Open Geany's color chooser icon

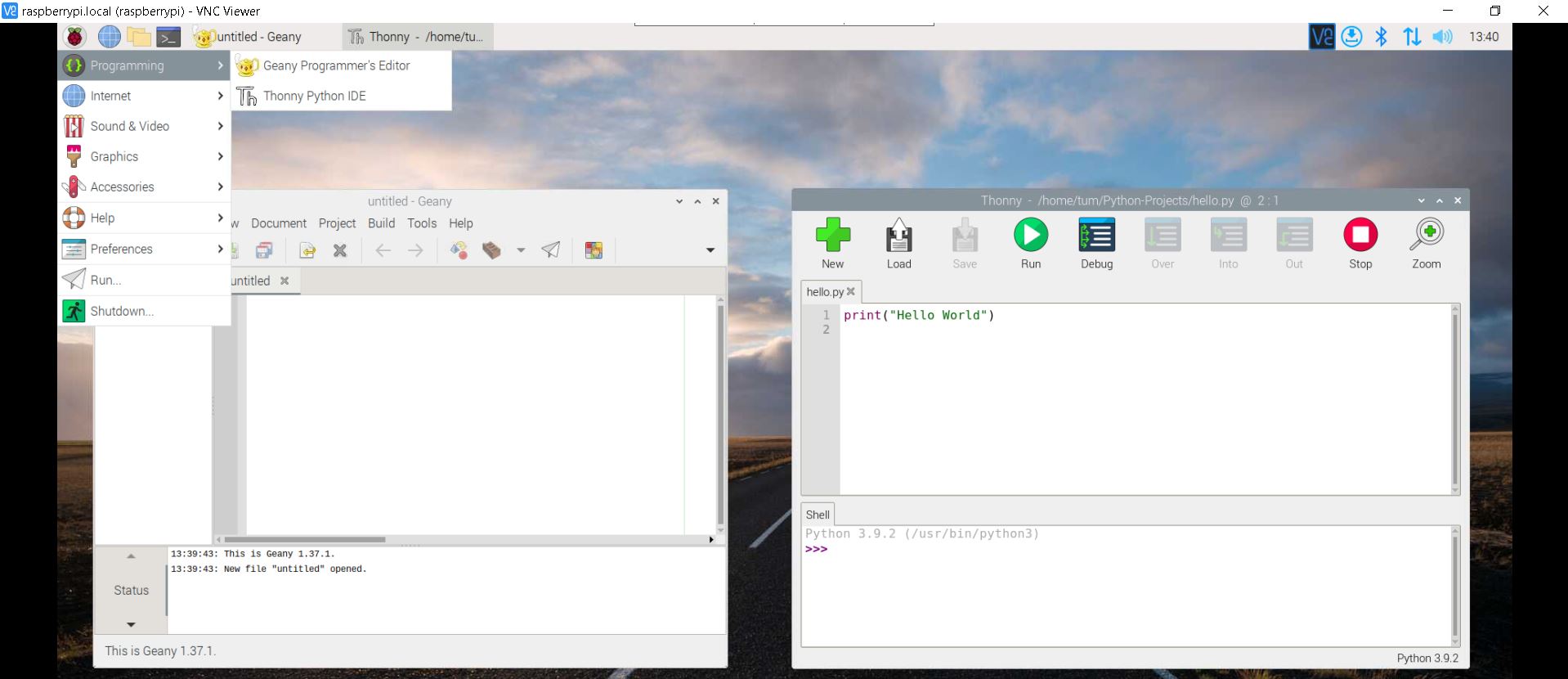(594, 250)
